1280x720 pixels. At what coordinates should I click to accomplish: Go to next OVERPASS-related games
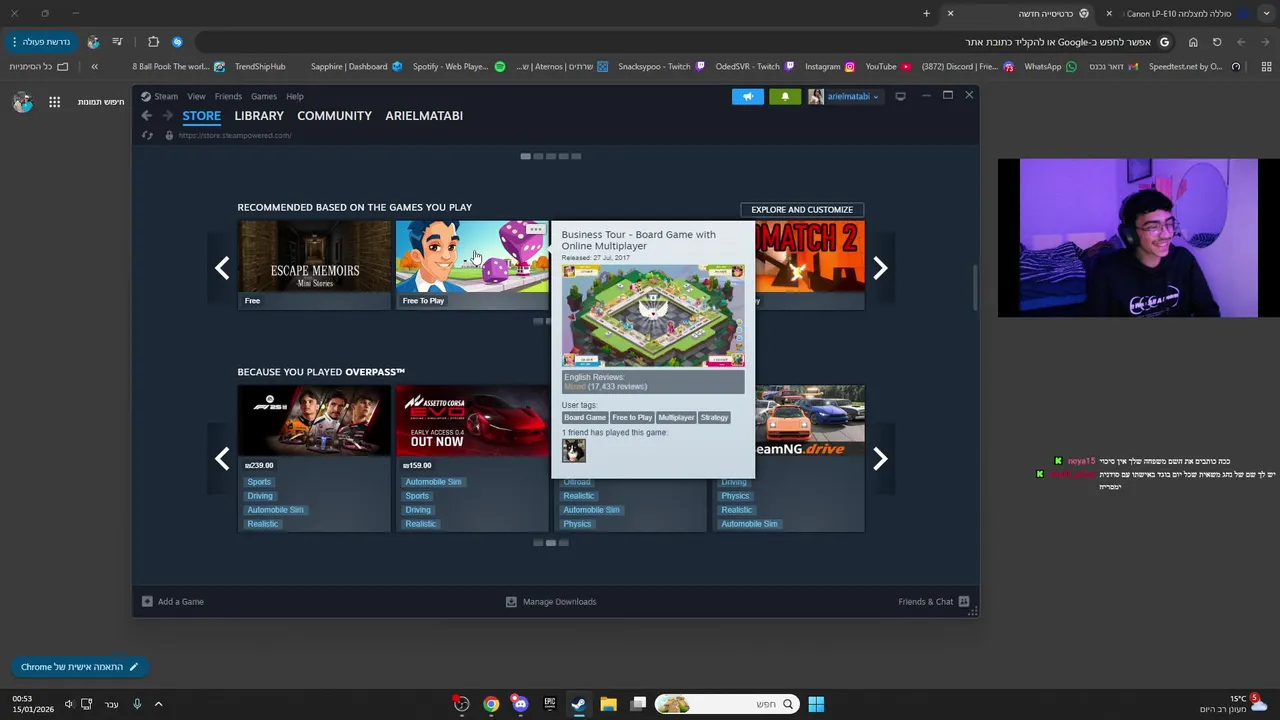click(x=880, y=458)
